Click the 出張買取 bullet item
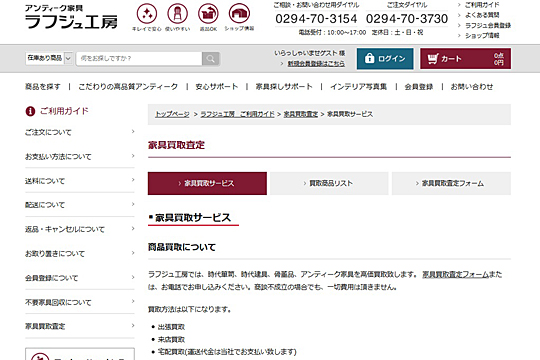540x360 pixels. [x=171, y=327]
